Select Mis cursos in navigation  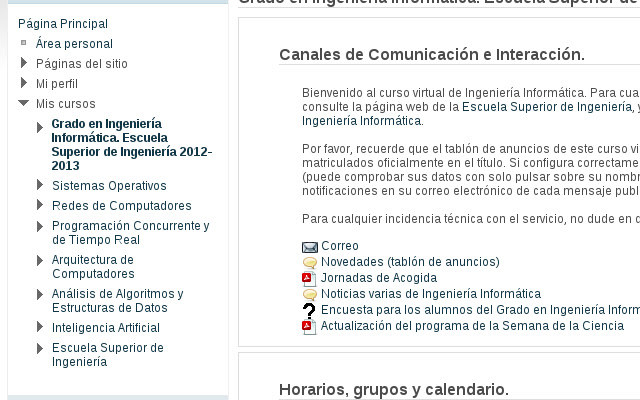tap(66, 104)
